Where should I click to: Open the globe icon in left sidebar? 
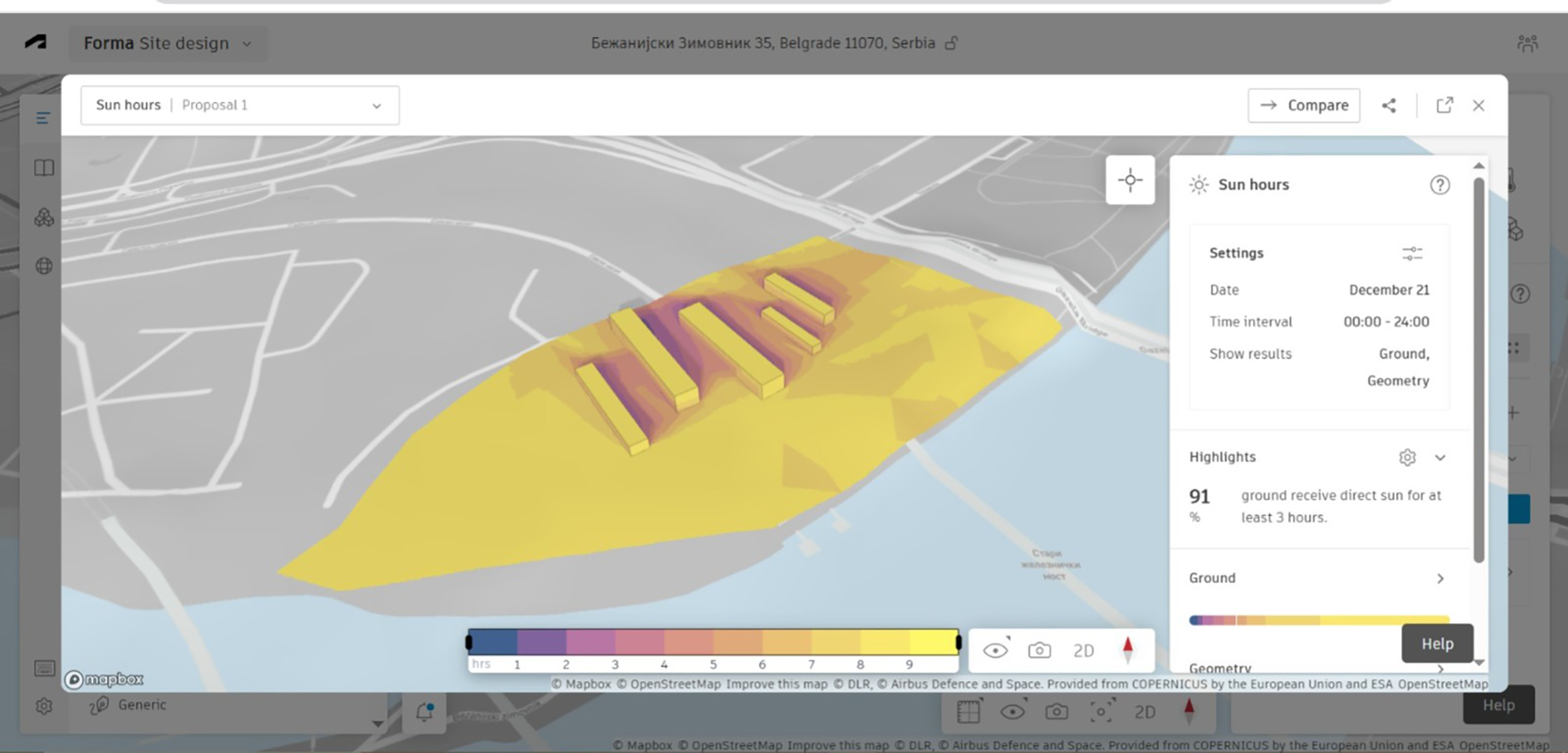pyautogui.click(x=44, y=266)
